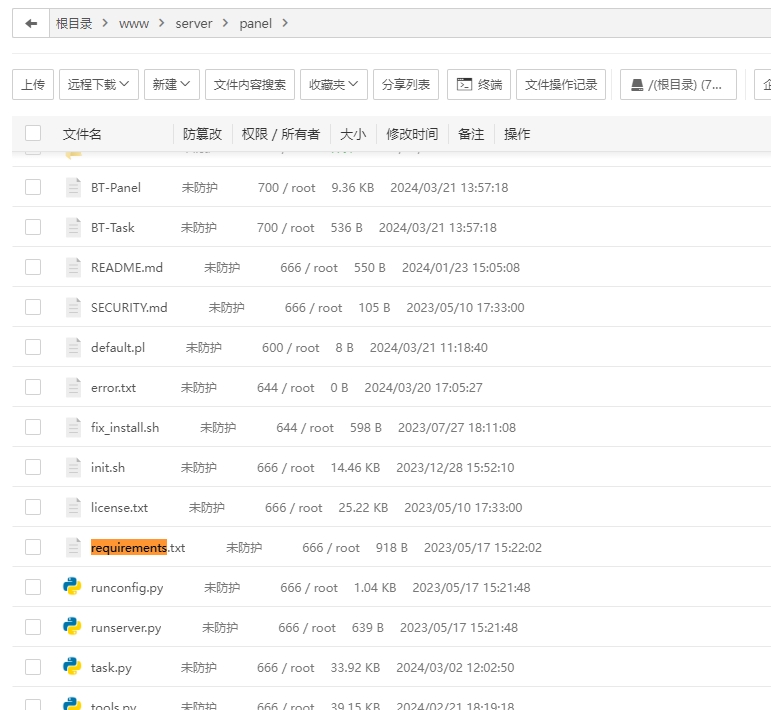Click the Python icon for runconfig.py
The height and width of the screenshot is (710, 771).
click(72, 587)
